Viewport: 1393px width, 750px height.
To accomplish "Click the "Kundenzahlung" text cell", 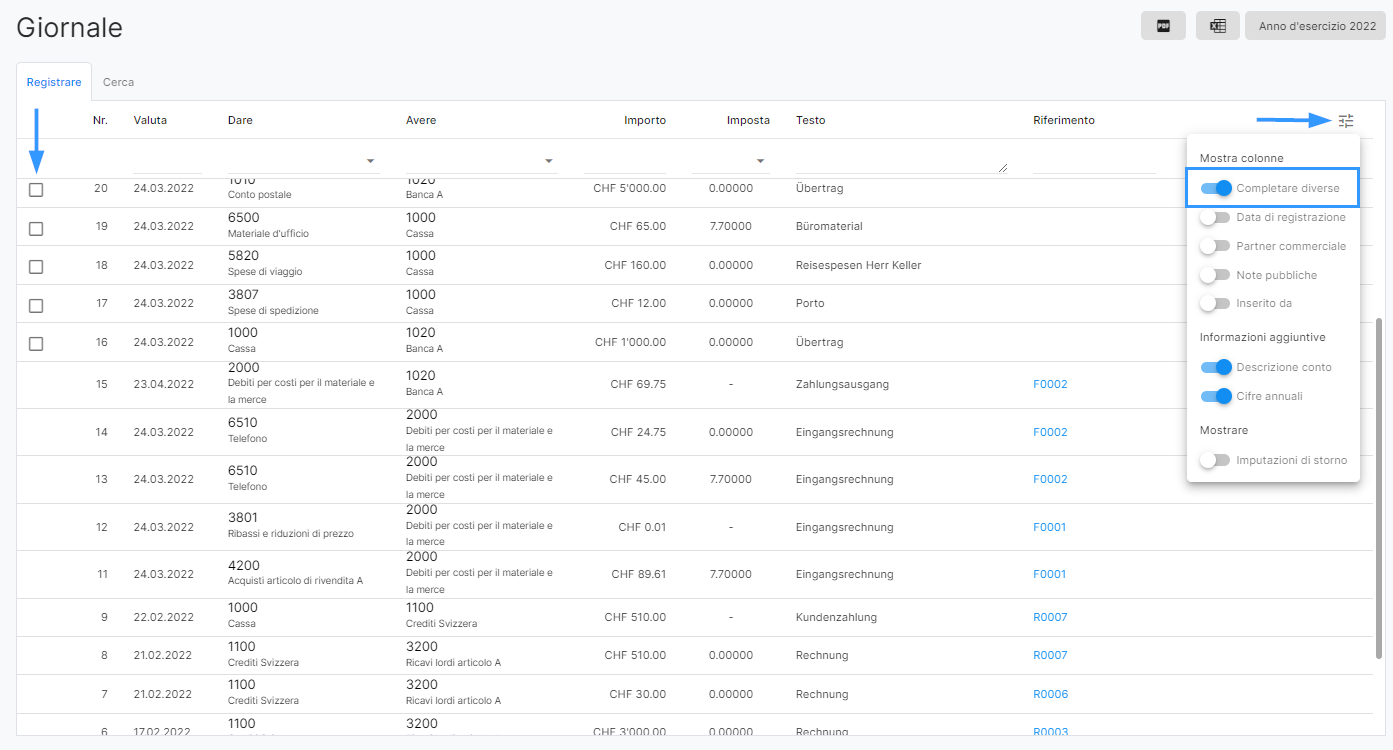I will pos(836,617).
